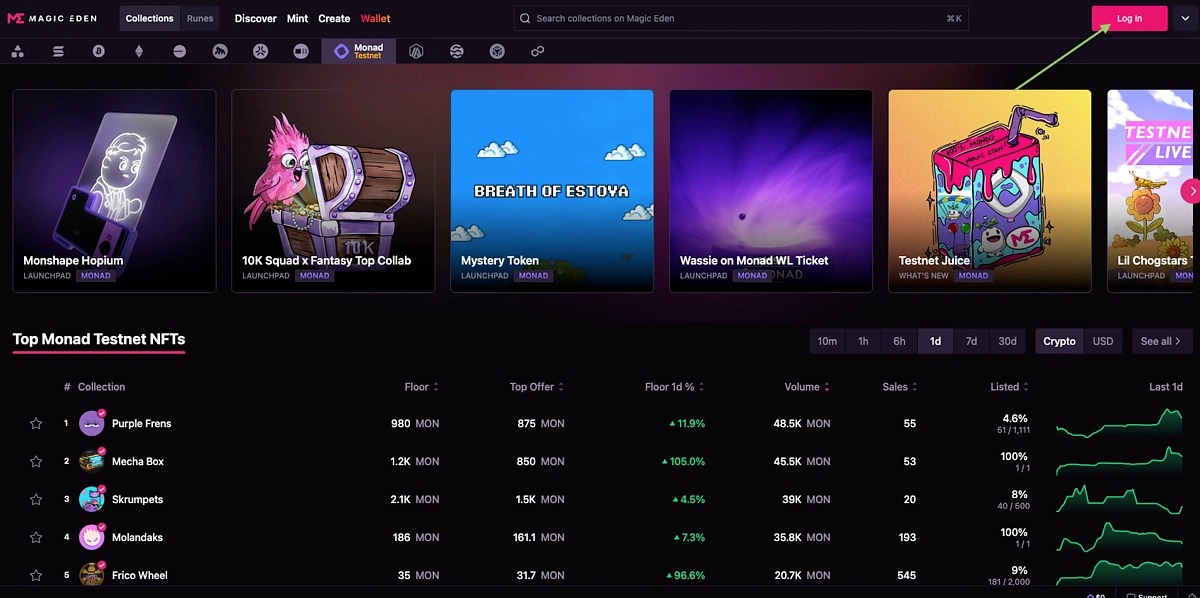Select the 7d time range
The height and width of the screenshot is (598, 1200).
(971, 341)
